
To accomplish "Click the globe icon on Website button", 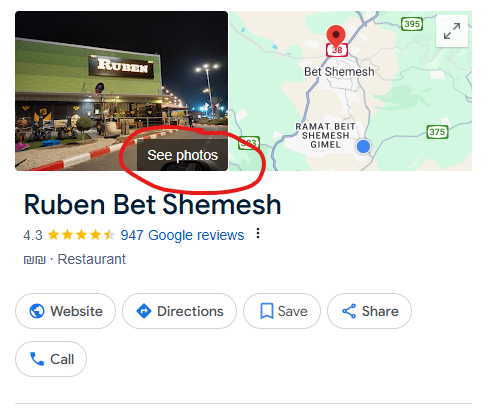I will tap(37, 311).
